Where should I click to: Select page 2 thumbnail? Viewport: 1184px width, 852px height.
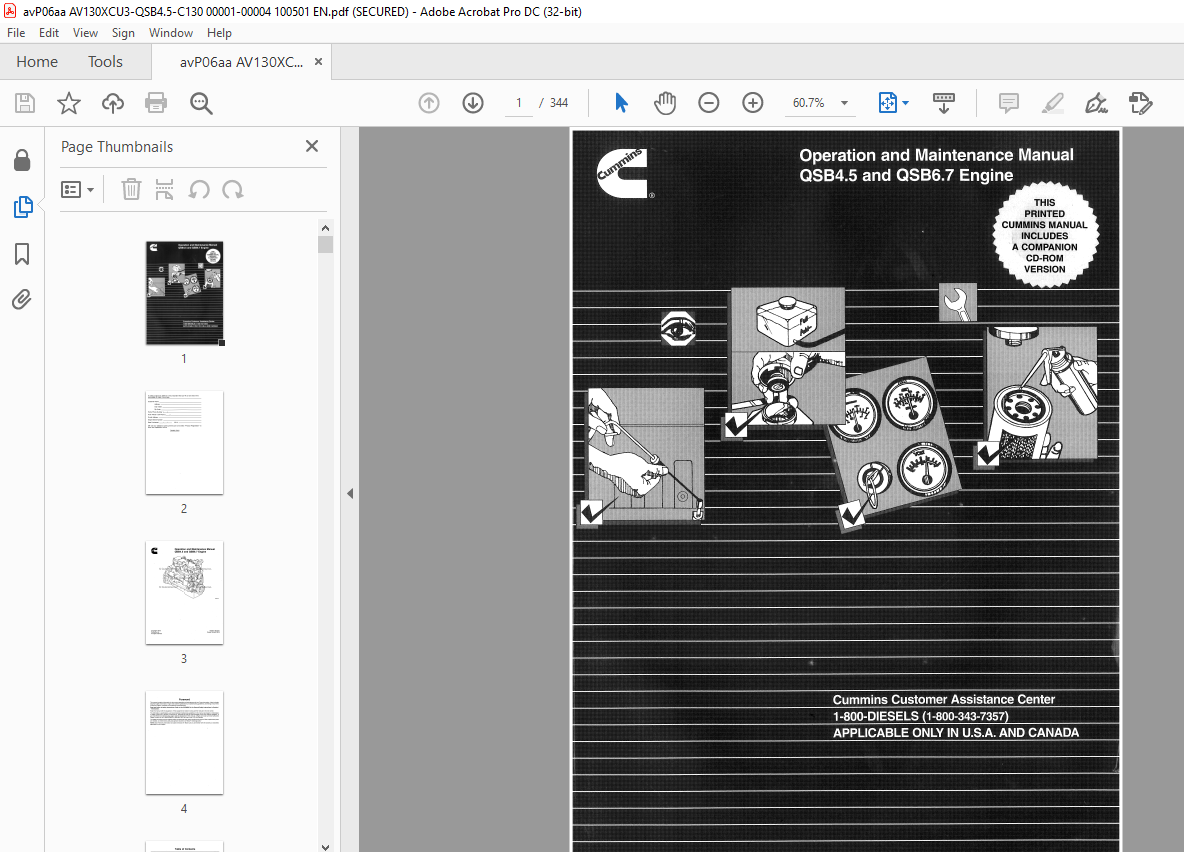coord(184,443)
